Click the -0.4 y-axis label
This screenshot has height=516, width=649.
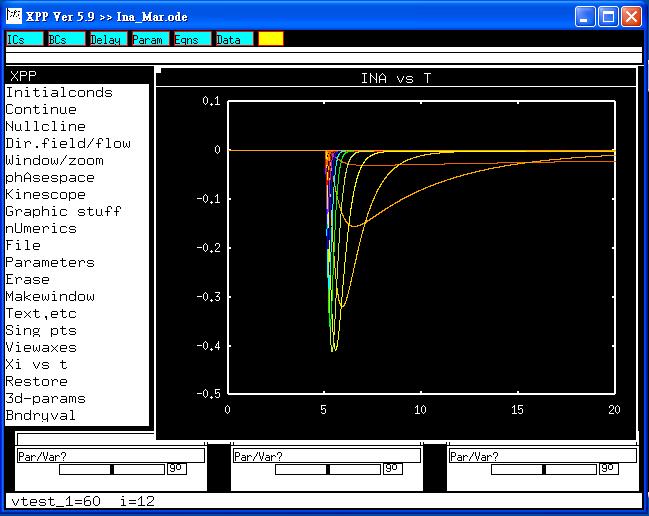208,346
